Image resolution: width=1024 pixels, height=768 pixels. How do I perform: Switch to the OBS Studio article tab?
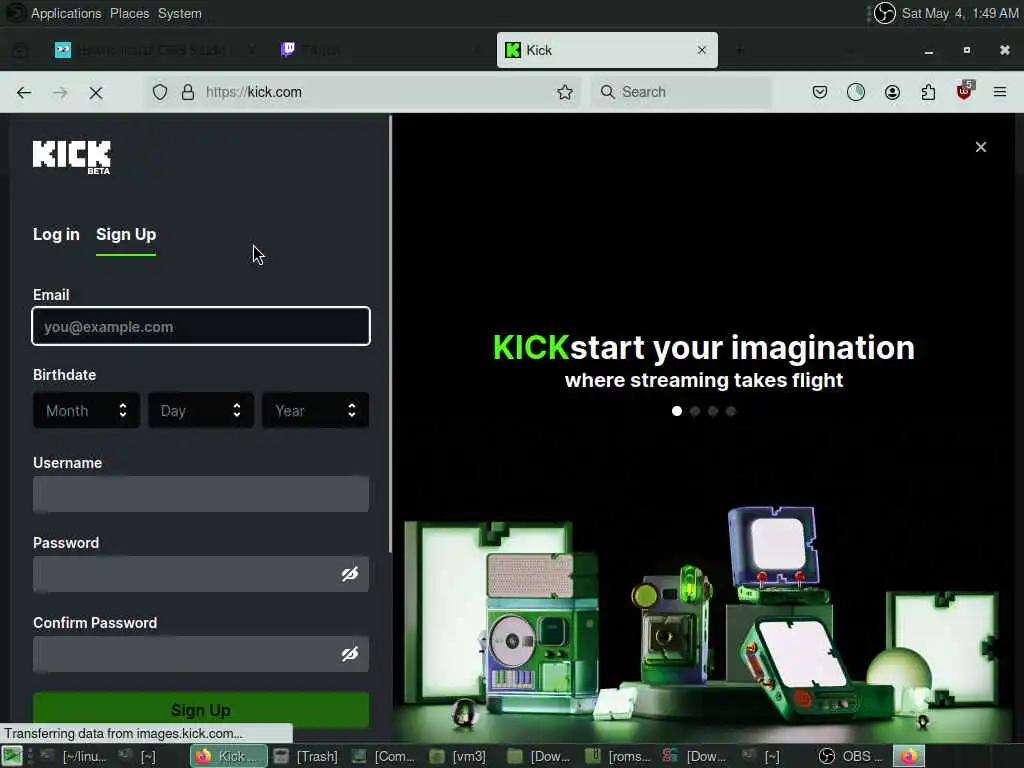pos(153,50)
